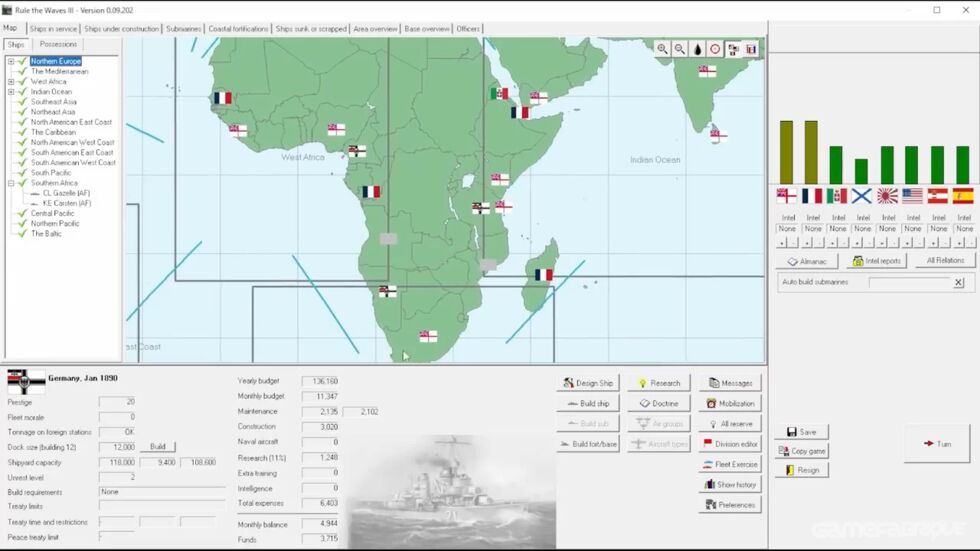This screenshot has width=980, height=551.
Task: Click the Russian naval ensign flag
Action: pos(861,196)
